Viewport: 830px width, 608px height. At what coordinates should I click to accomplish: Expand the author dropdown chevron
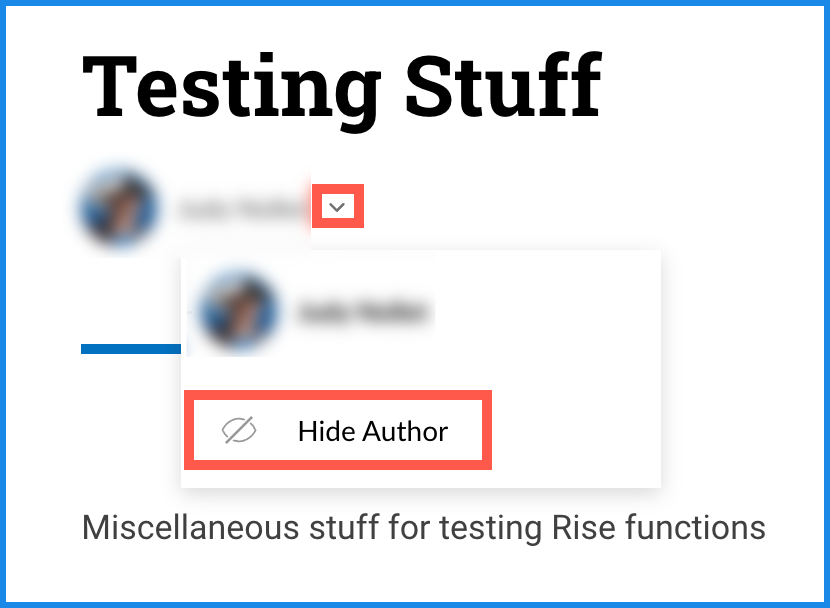pyautogui.click(x=338, y=207)
